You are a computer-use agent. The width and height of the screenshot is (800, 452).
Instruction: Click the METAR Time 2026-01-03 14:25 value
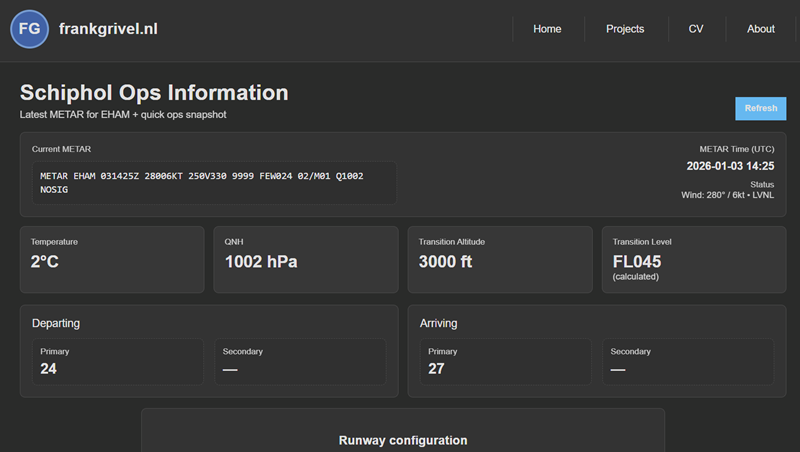[x=730, y=166]
